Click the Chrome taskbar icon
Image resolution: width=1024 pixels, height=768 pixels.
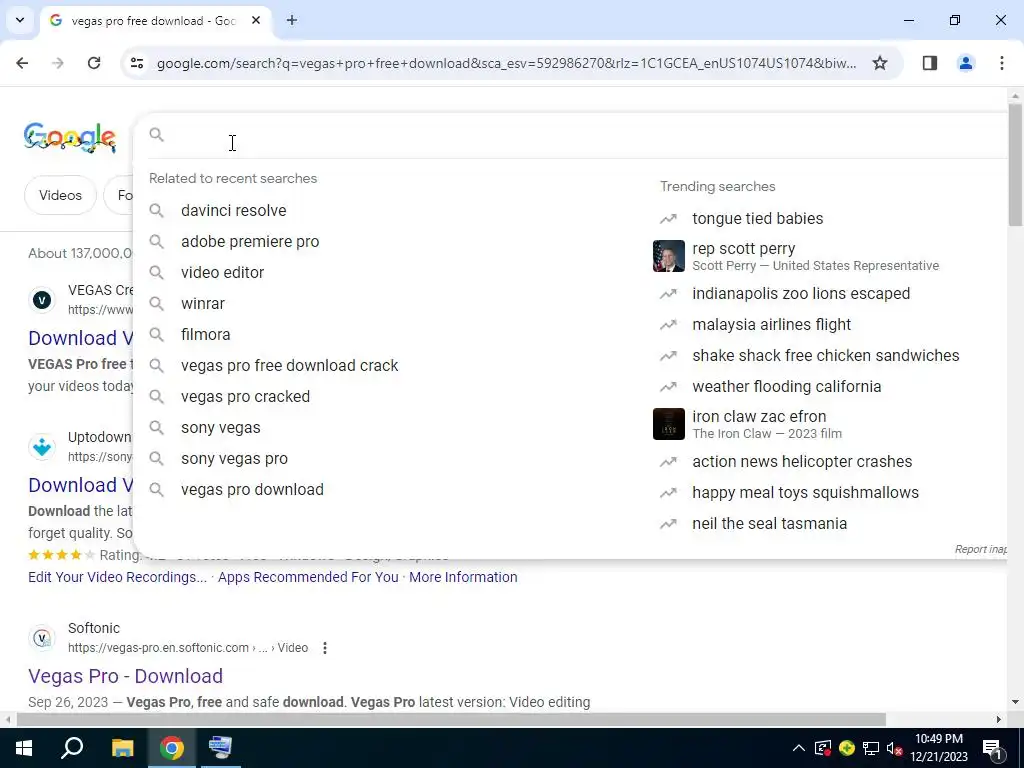click(x=172, y=748)
